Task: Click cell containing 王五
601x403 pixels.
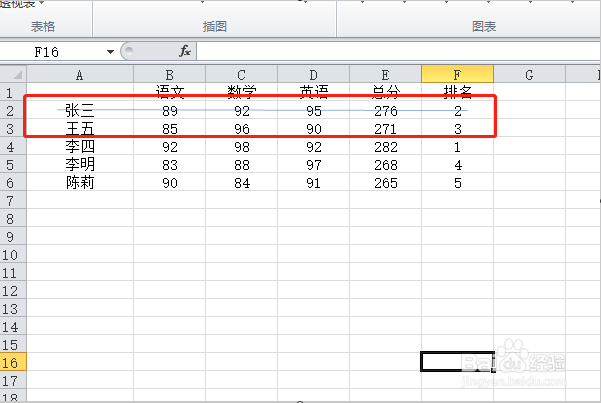Action: pyautogui.click(x=80, y=128)
